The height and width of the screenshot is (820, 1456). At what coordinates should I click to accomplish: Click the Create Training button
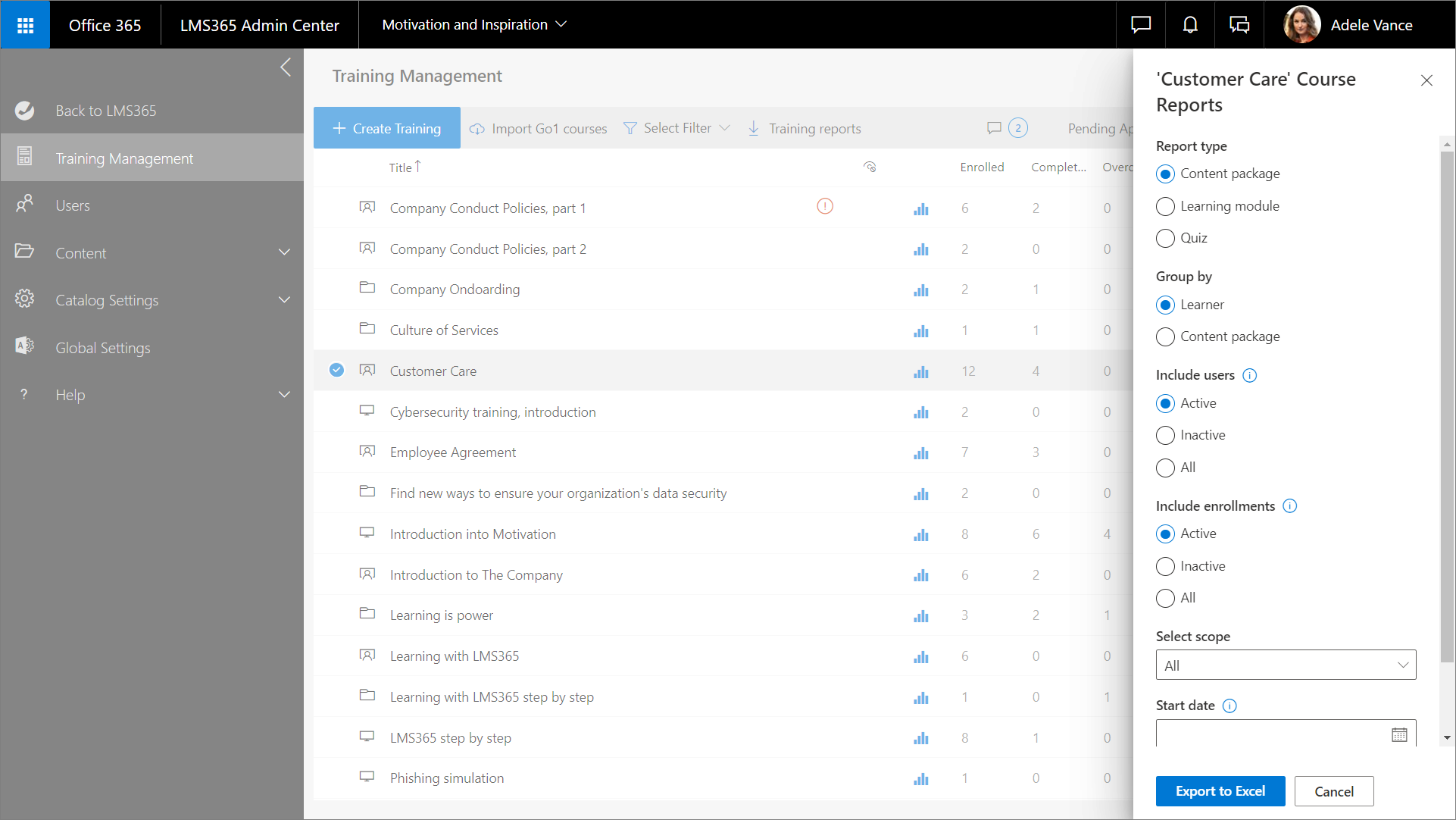click(387, 128)
